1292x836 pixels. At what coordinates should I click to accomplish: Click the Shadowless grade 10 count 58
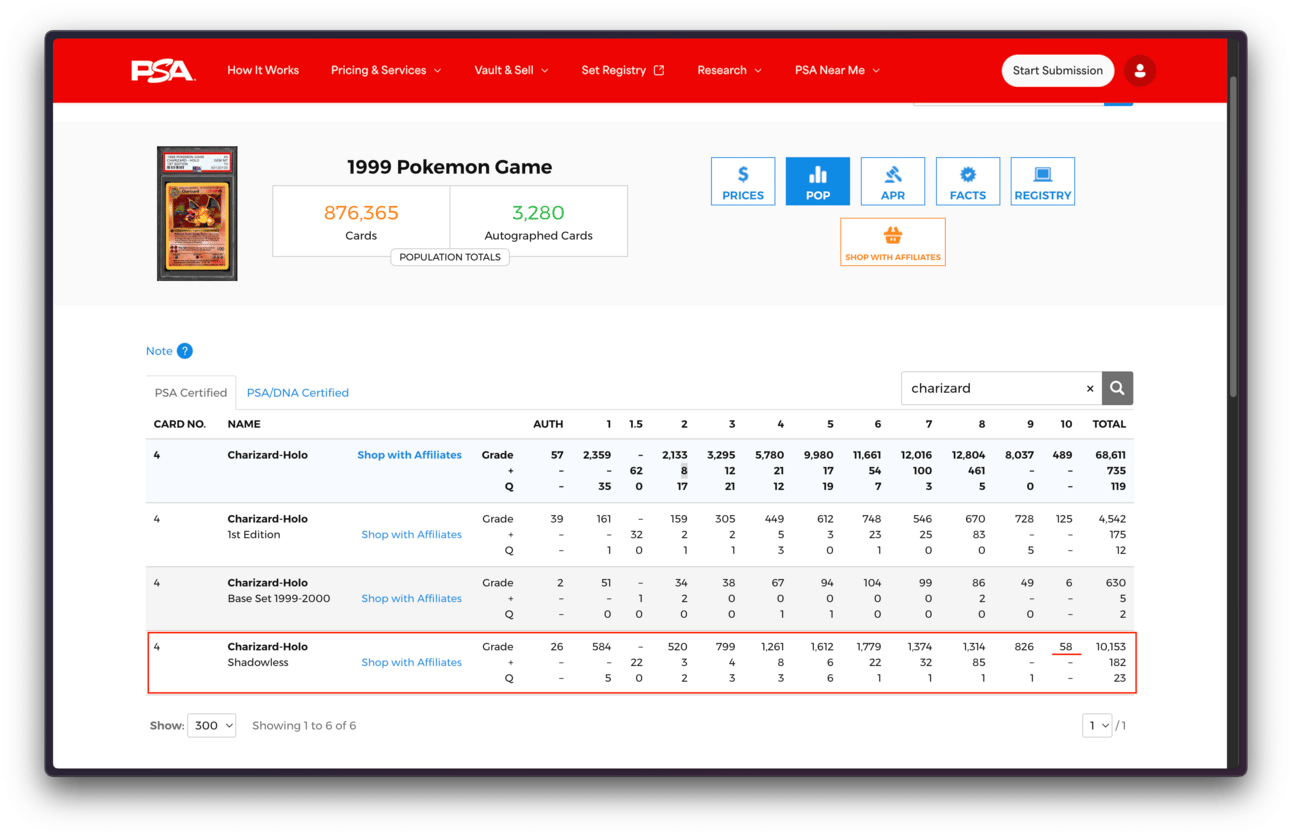pyautogui.click(x=1066, y=647)
